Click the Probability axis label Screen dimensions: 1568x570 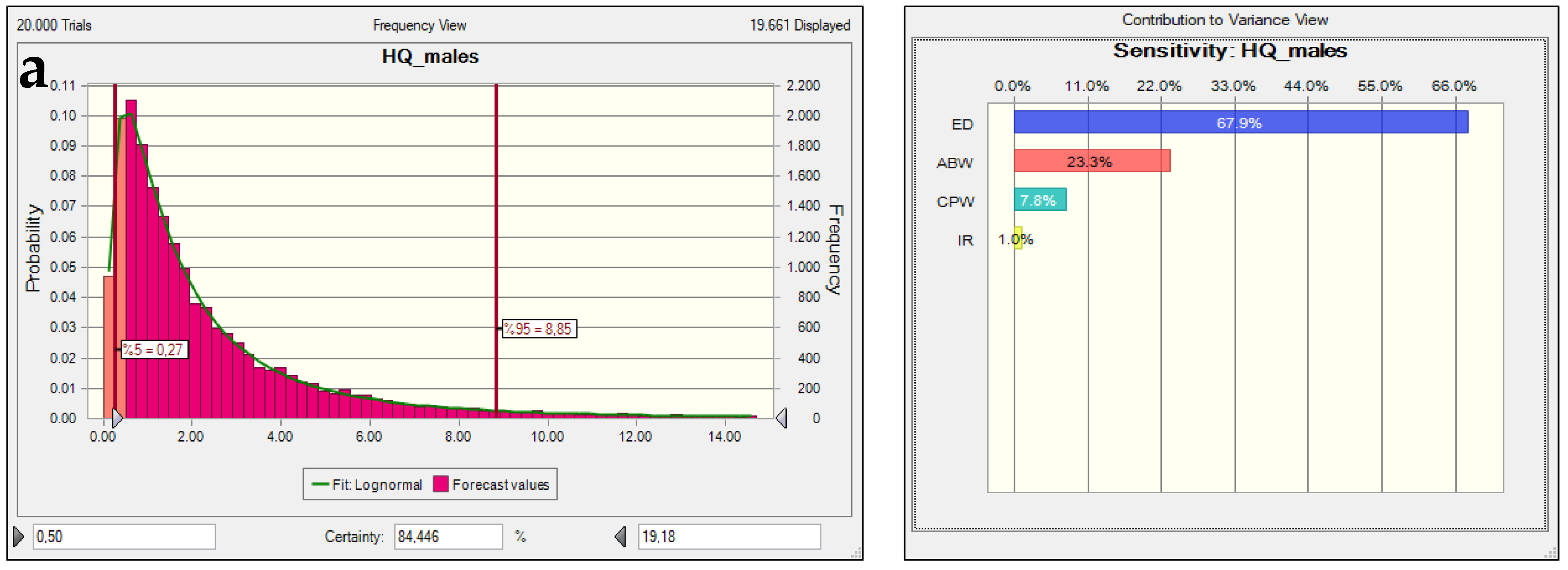[33, 248]
